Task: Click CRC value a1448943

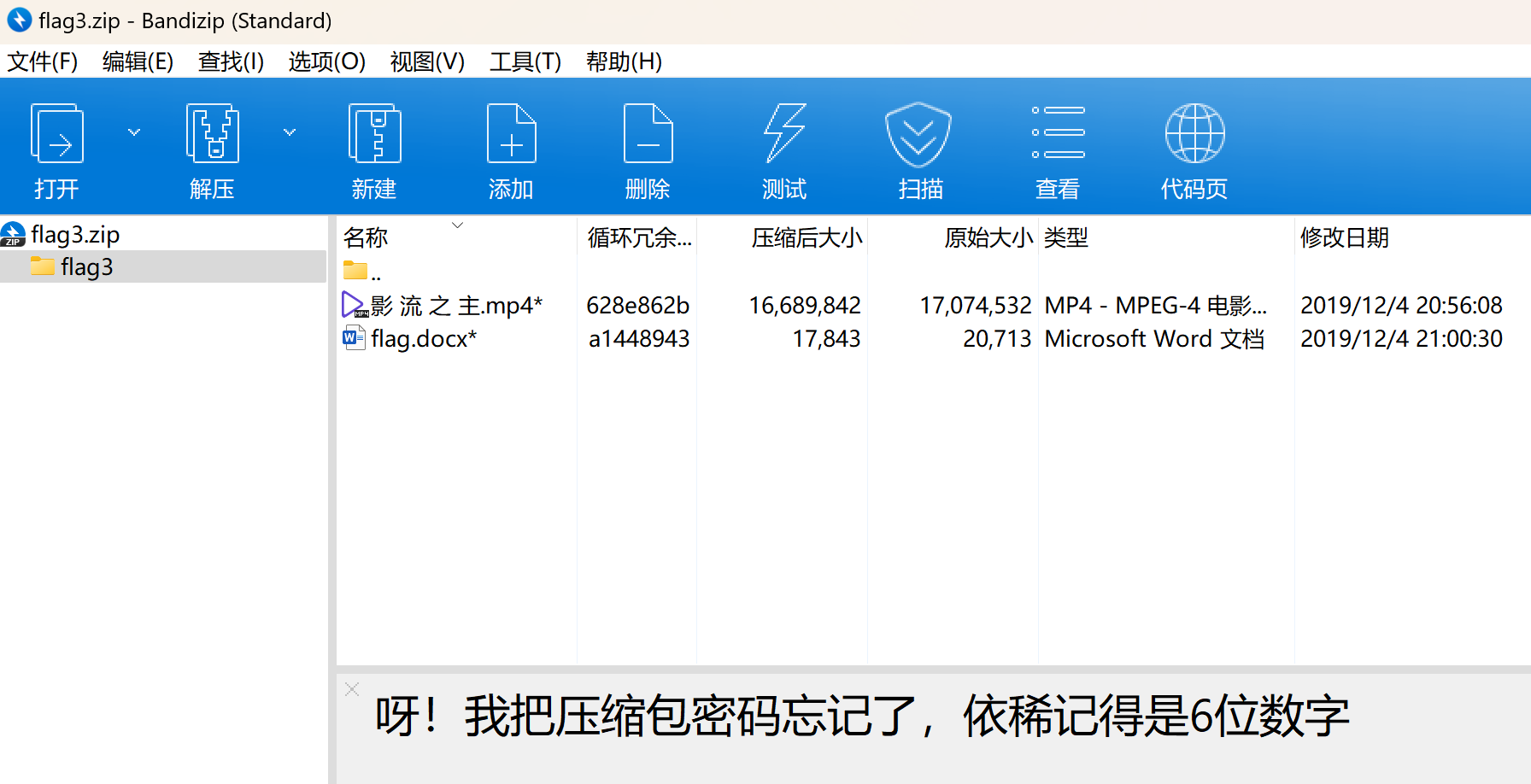Action: click(x=639, y=339)
